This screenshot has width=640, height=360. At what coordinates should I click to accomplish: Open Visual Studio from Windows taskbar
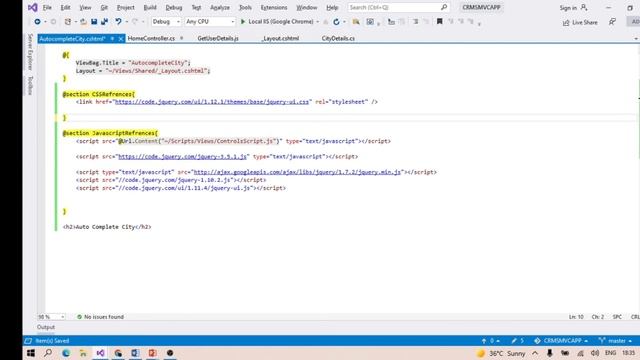tap(100, 353)
